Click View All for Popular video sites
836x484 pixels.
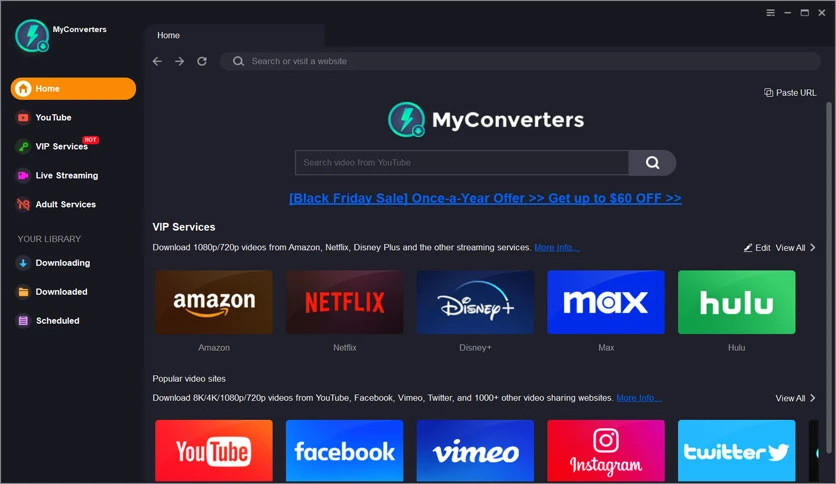tap(795, 398)
